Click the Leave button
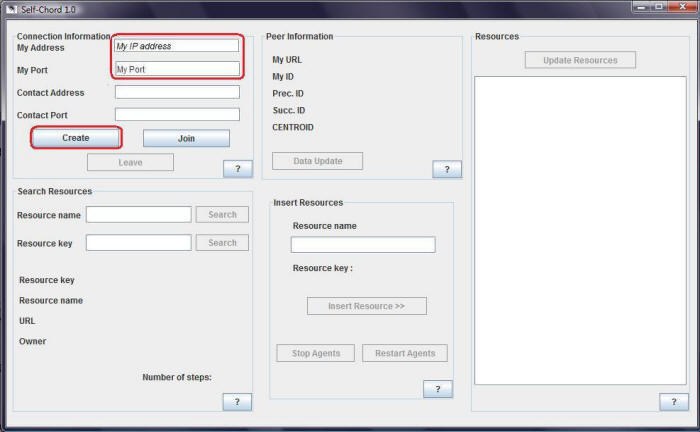The width and height of the screenshot is (700, 432). (x=130, y=162)
